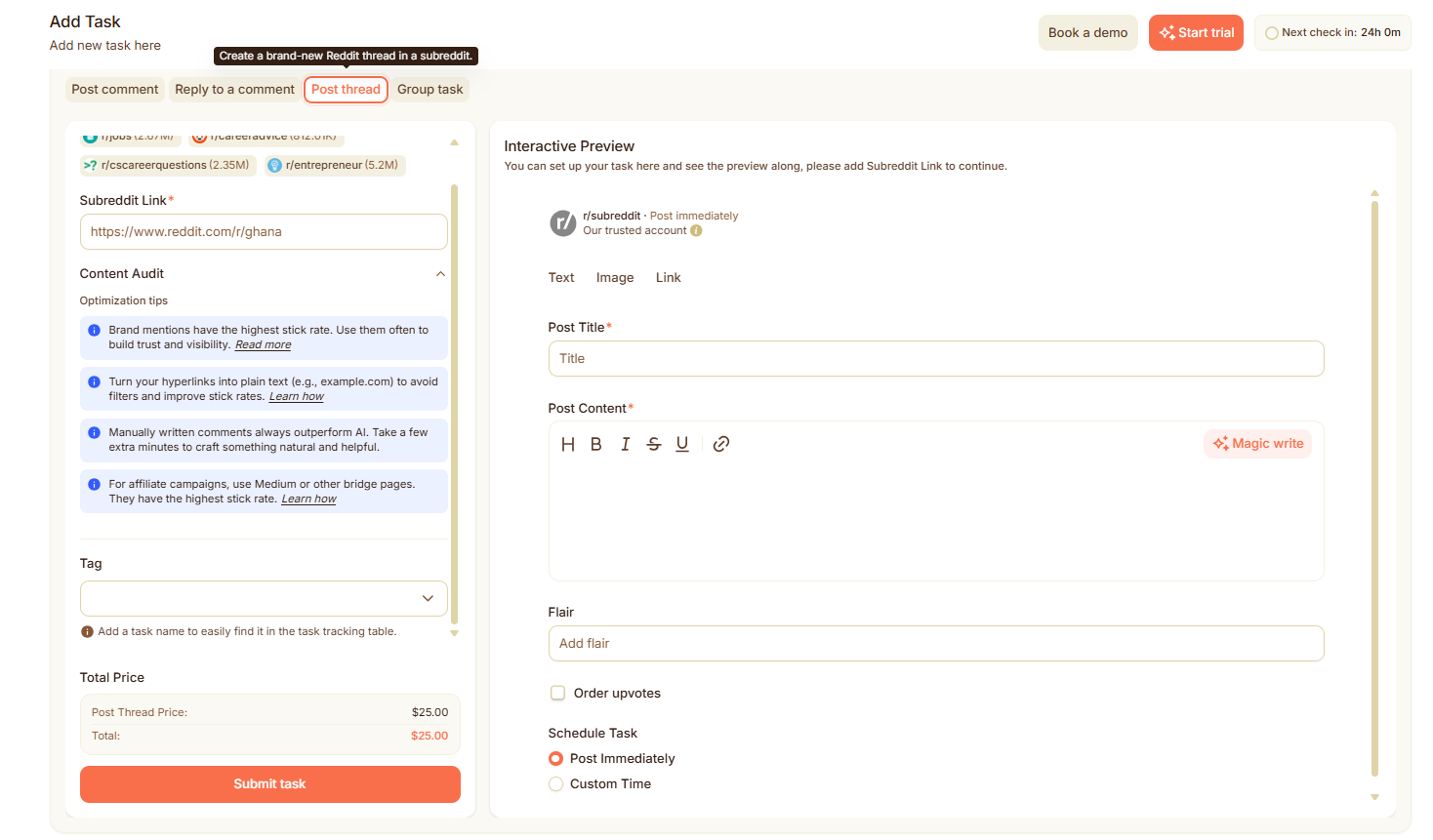
Task: Click the left panel scroll up arrow
Action: coord(454,142)
